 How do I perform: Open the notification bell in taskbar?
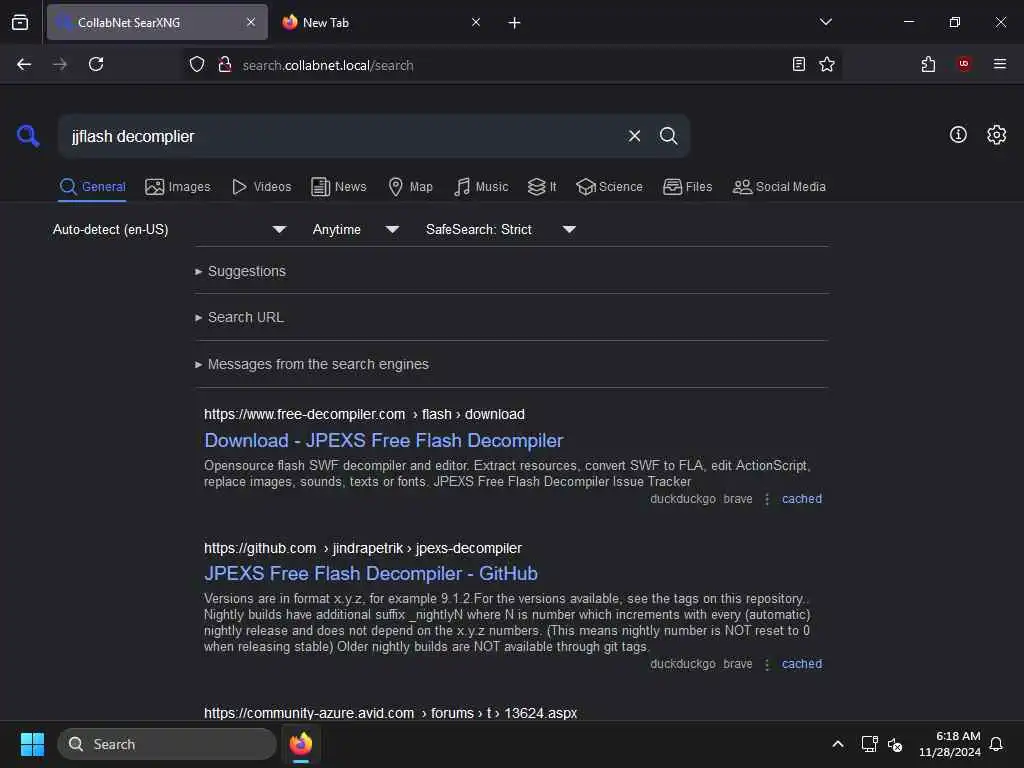pyautogui.click(x=997, y=744)
